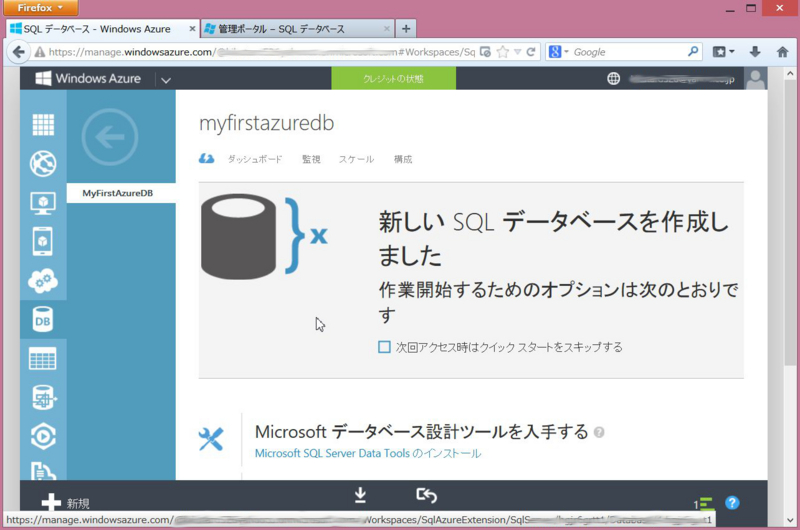
Task: Open Web Sites sidebar icon
Action: [x=43, y=164]
